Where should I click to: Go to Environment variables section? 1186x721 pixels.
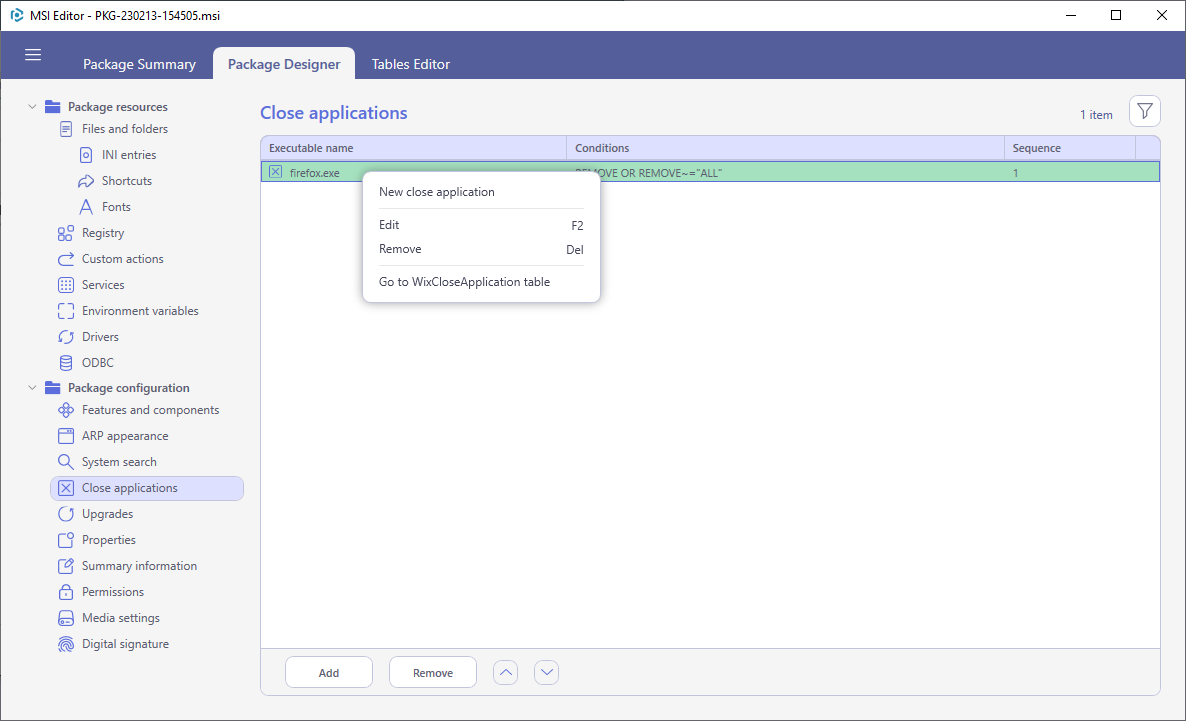click(x=140, y=311)
